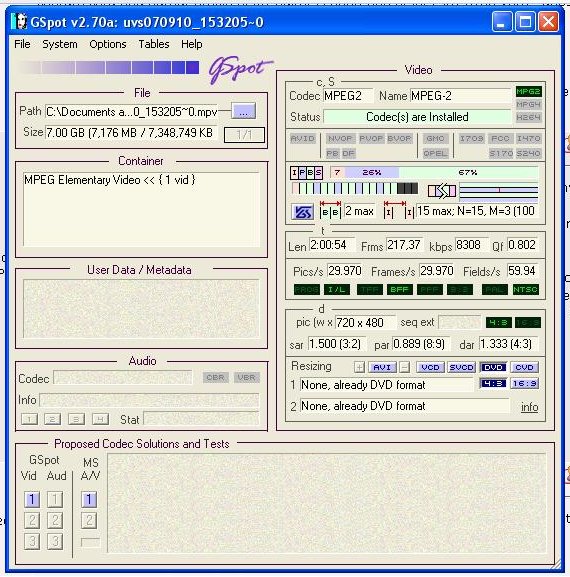Click the AVID flag indicator

[x=302, y=139]
